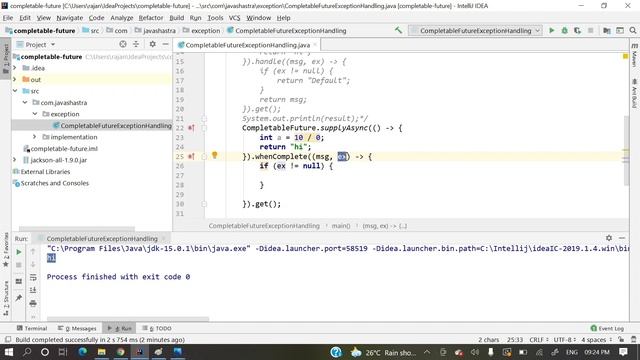
Task: Open the Terminal tool window
Action: [32, 328]
